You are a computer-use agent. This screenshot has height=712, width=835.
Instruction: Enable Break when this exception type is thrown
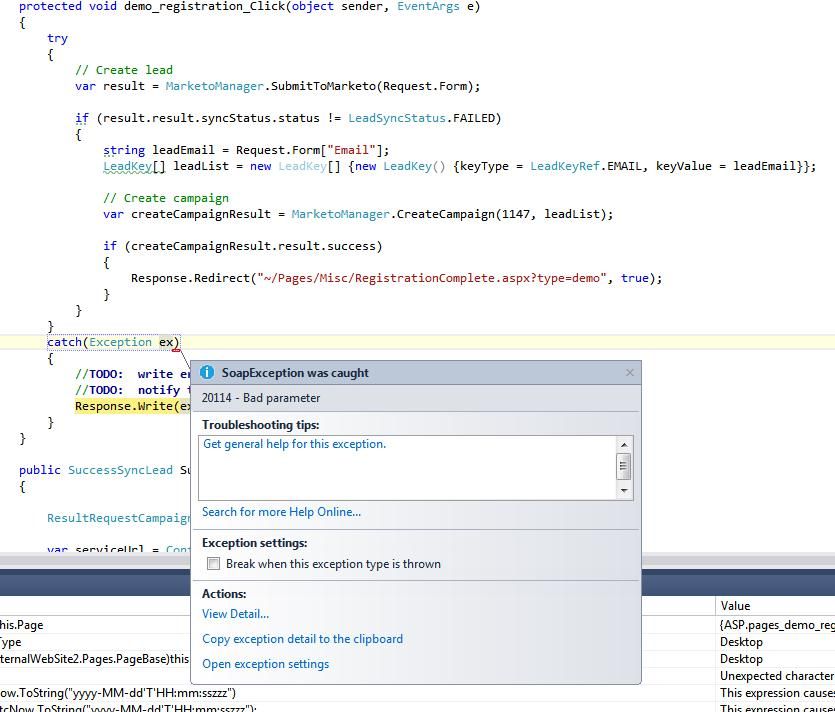point(213,563)
